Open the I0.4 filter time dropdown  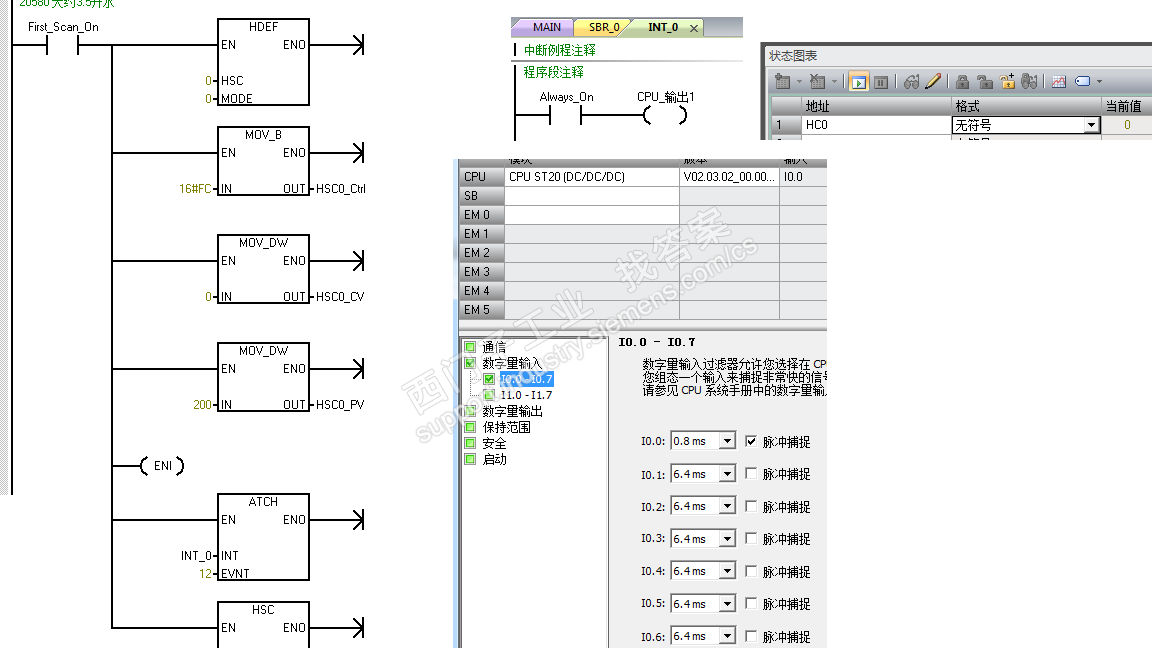[727, 571]
